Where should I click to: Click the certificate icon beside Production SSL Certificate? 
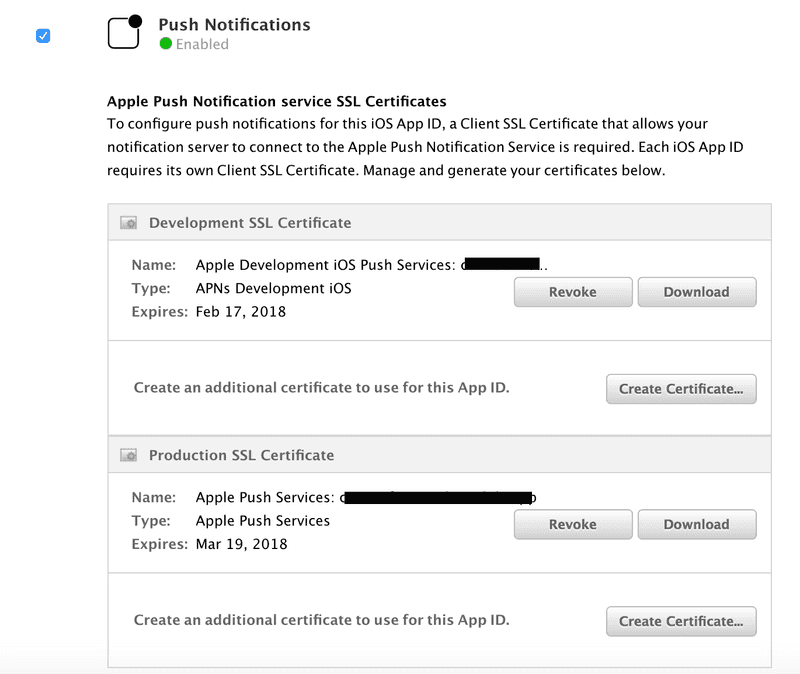128,454
